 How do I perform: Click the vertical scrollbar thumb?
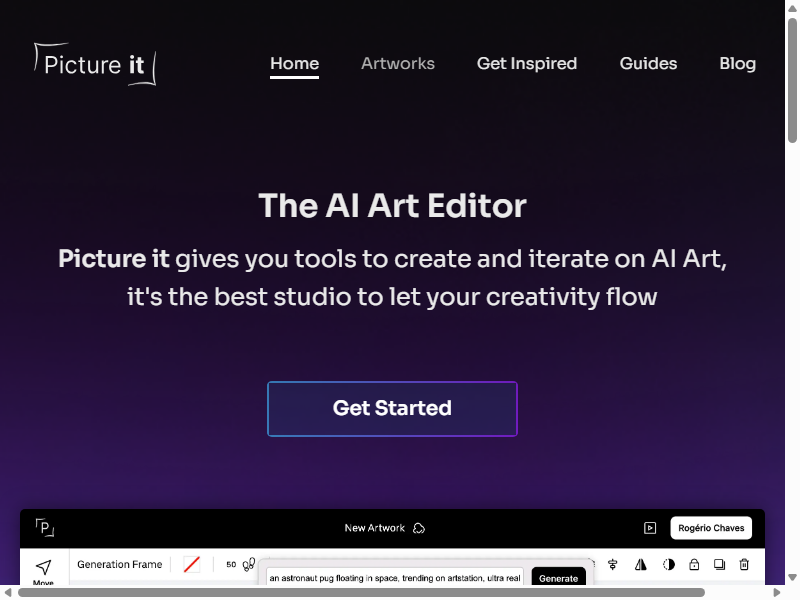click(792, 80)
